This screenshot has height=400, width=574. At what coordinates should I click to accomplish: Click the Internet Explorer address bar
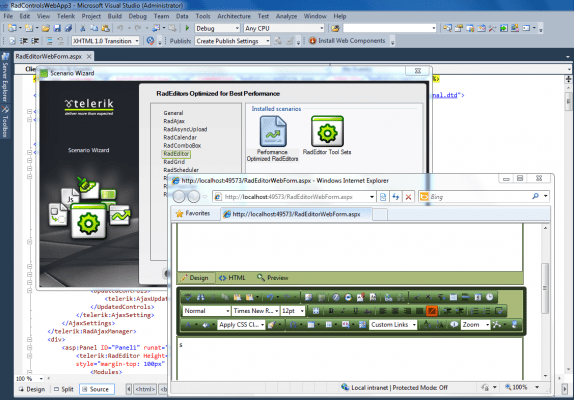[x=294, y=197]
